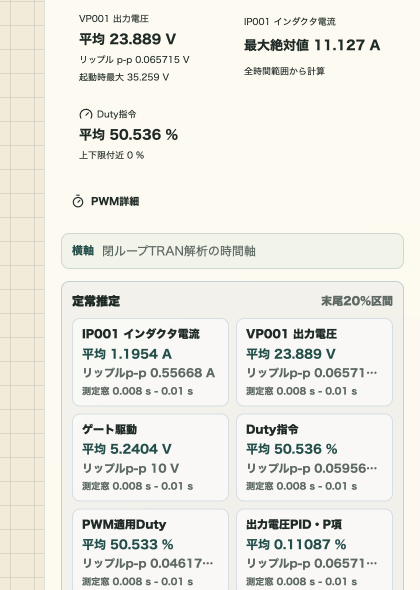Click the gauge icon beside Duty指令

coord(86,114)
